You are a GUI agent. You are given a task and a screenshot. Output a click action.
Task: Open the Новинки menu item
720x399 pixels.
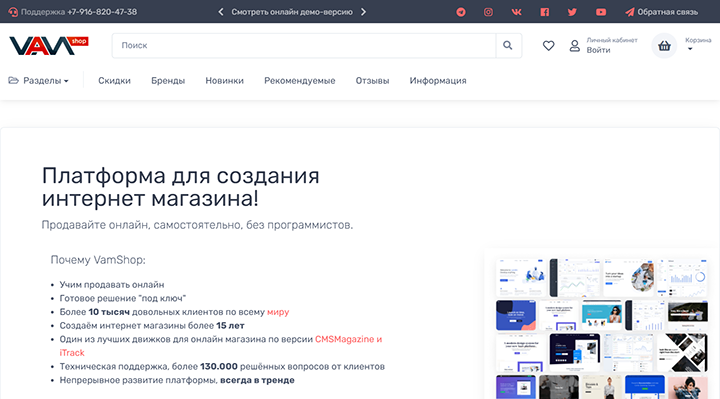coord(225,80)
